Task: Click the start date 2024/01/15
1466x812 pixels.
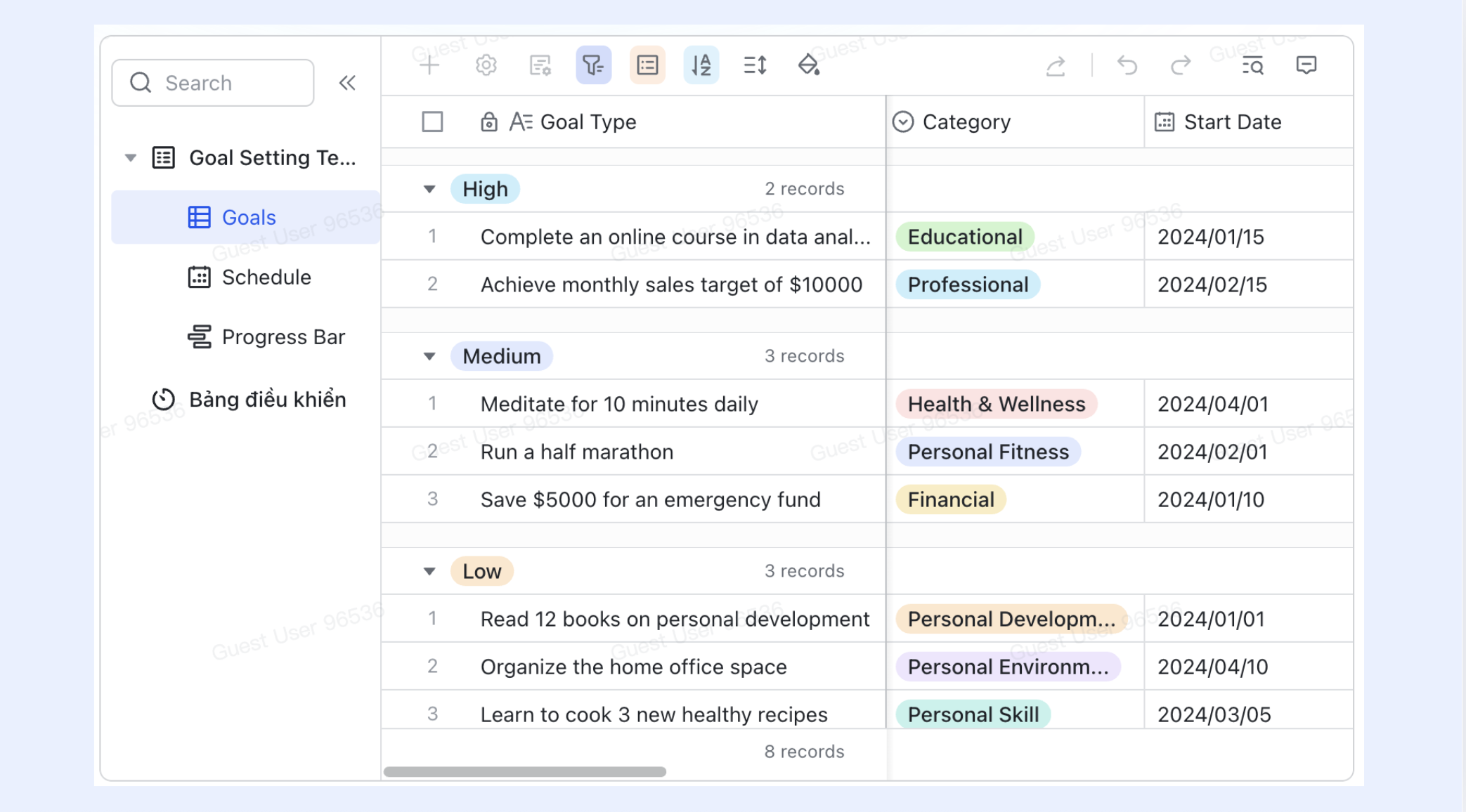Action: click(1210, 237)
